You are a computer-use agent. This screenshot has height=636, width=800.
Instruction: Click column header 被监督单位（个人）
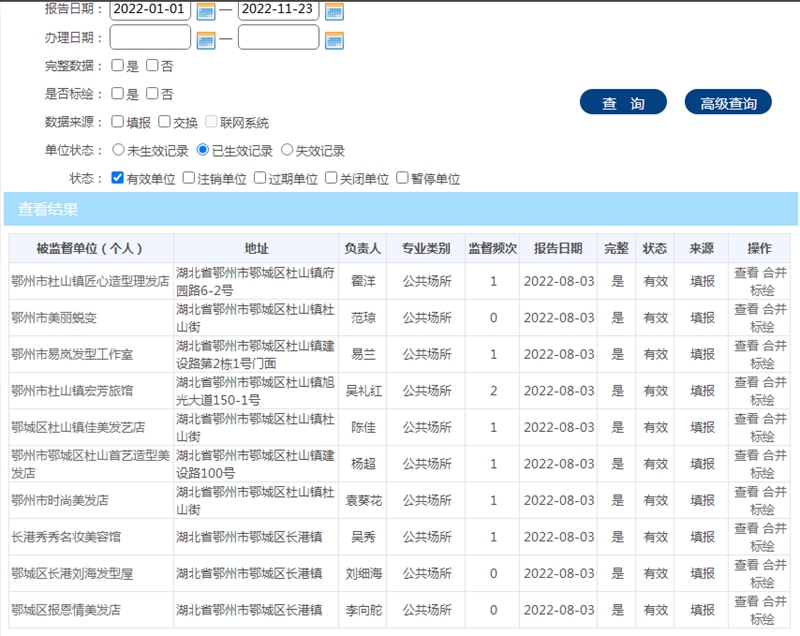(x=91, y=248)
